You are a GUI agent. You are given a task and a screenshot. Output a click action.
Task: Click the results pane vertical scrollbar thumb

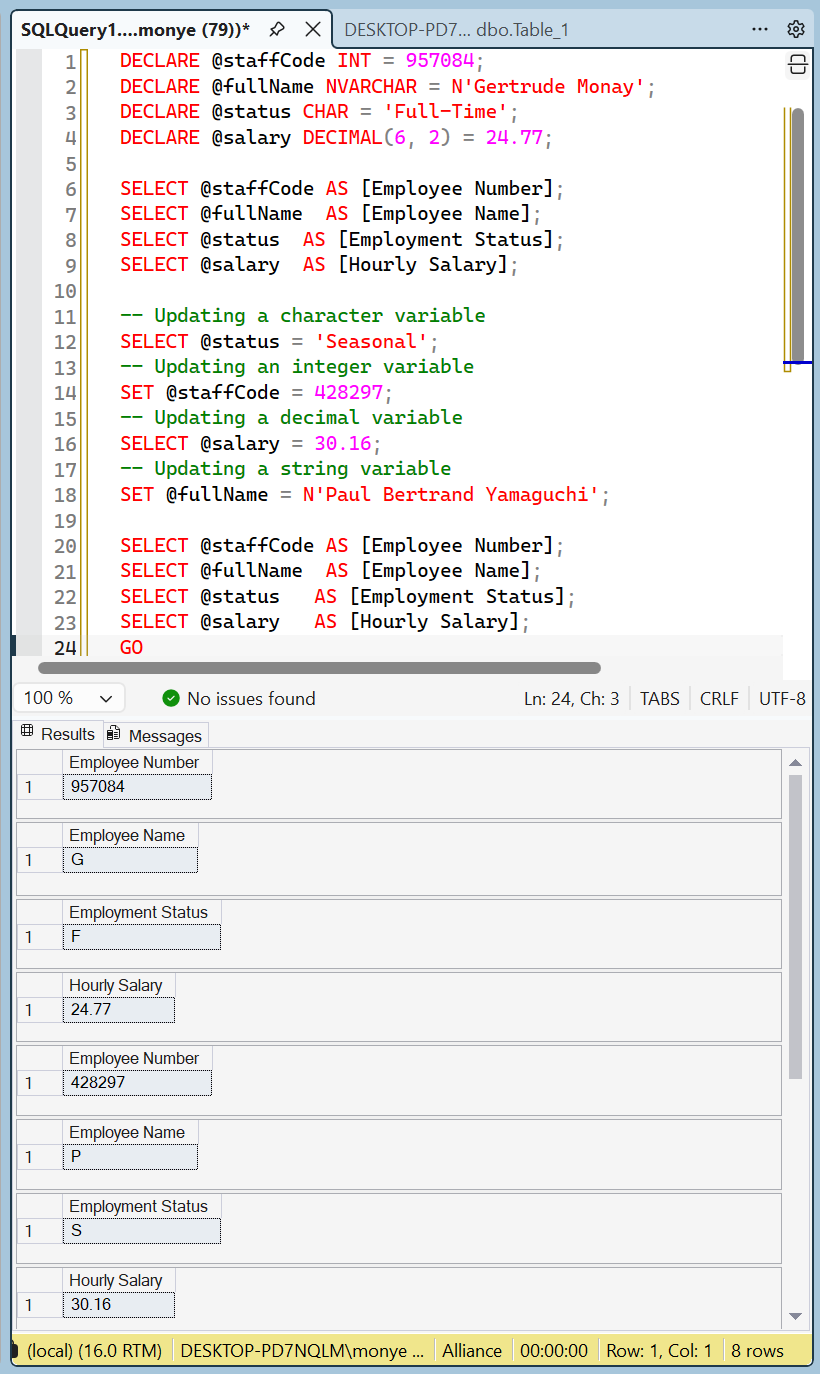(x=795, y=926)
